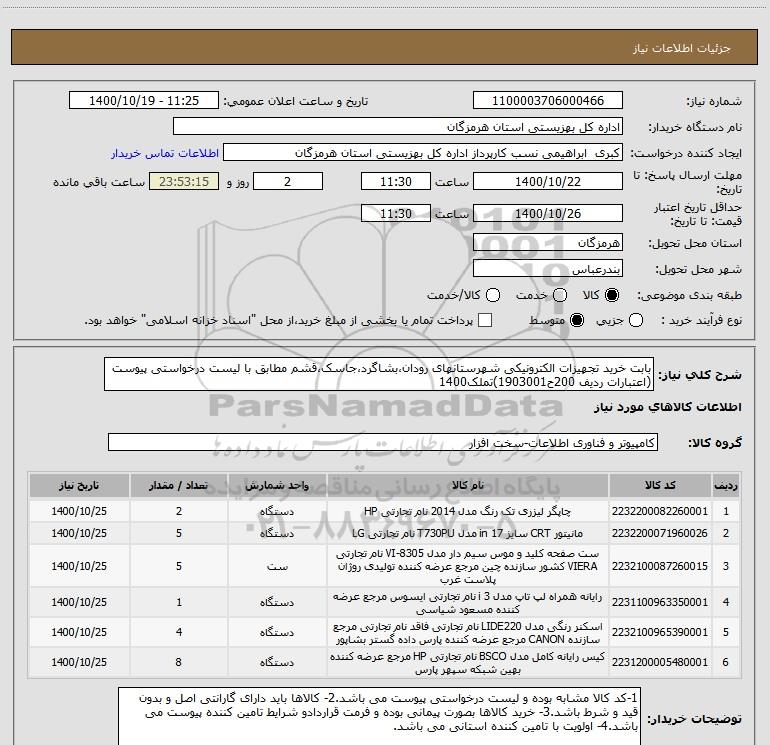Select the خدمت radio button
This screenshot has height=745, width=770.
pos(560,295)
